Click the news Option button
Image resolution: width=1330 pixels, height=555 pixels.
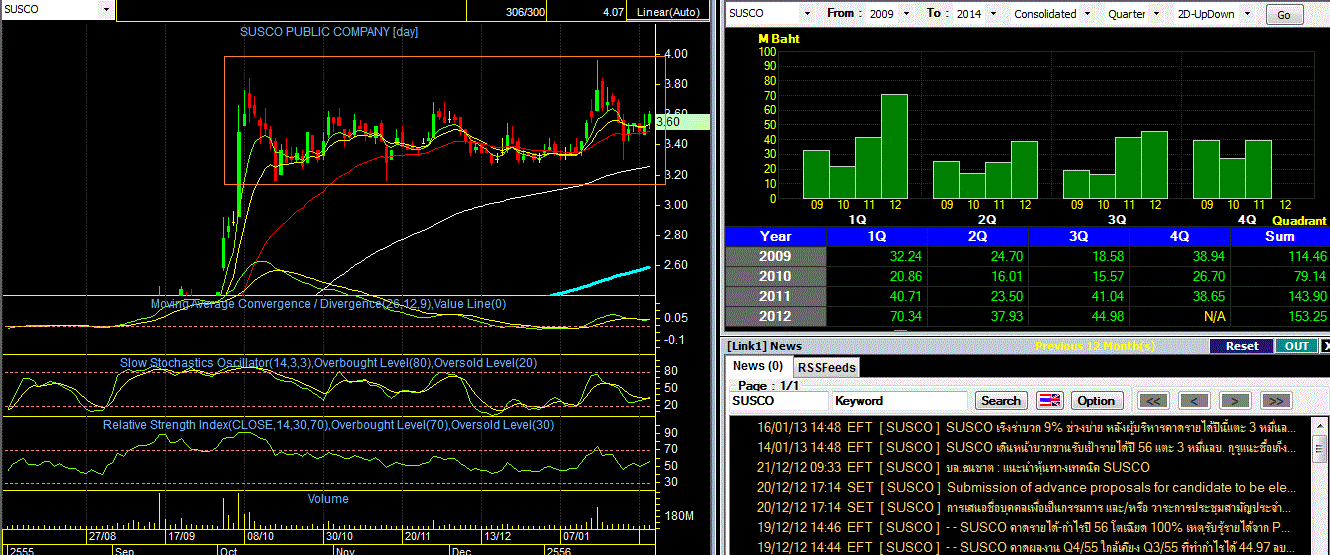1096,400
